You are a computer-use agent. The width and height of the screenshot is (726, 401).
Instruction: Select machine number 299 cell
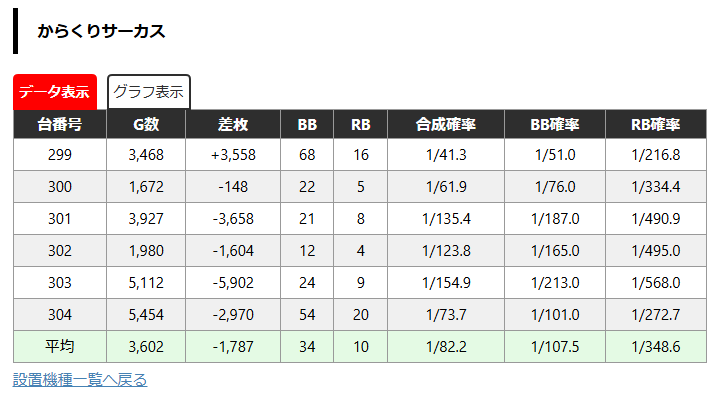60,155
